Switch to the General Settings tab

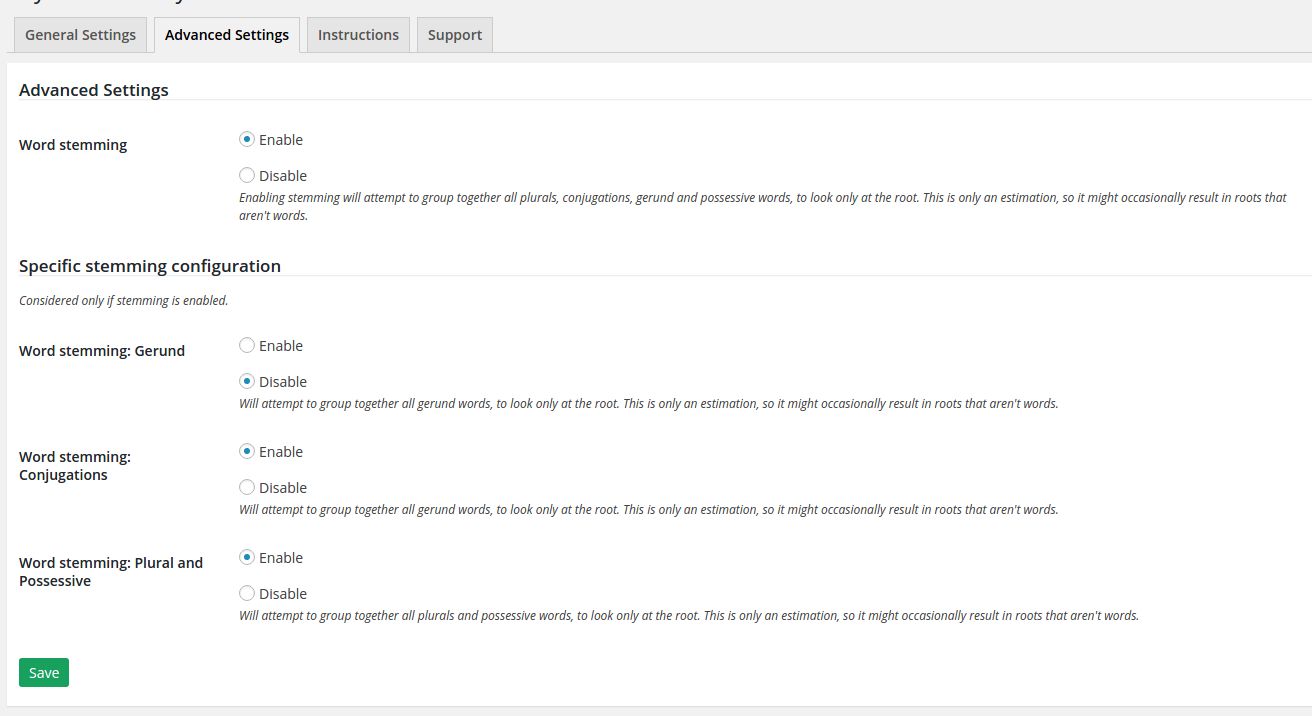(80, 35)
